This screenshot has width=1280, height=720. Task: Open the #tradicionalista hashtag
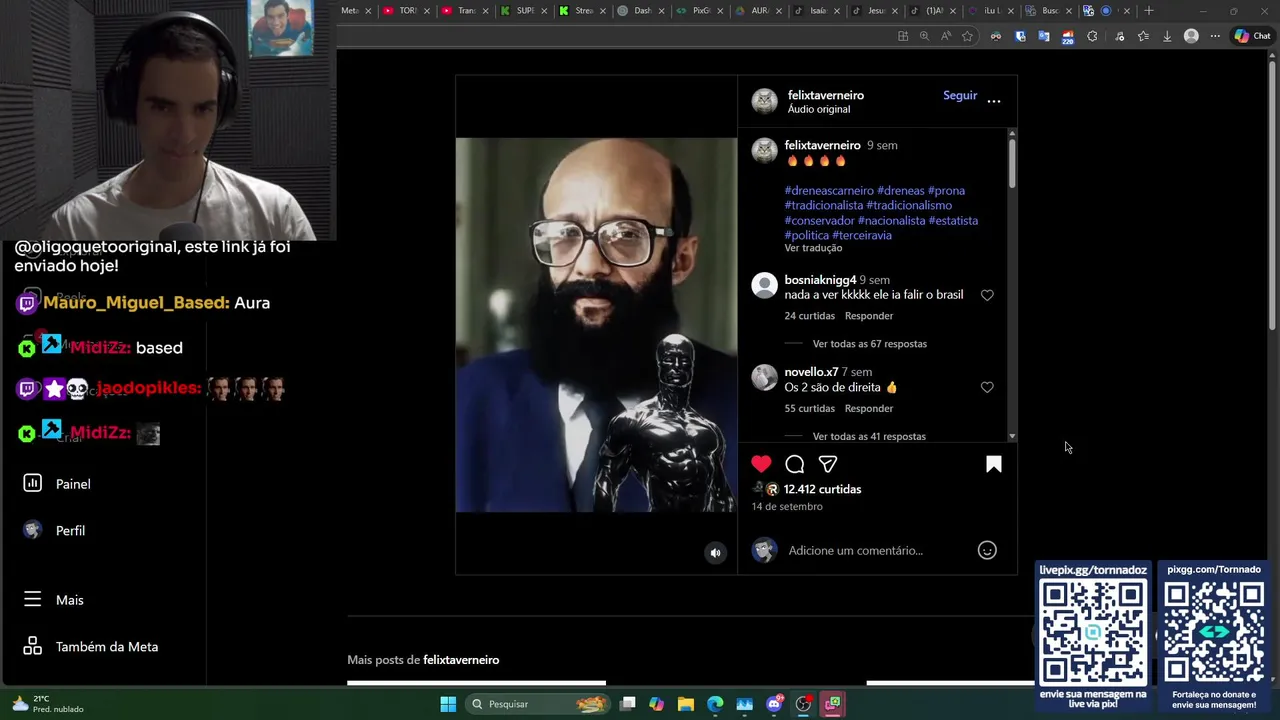[x=824, y=205]
